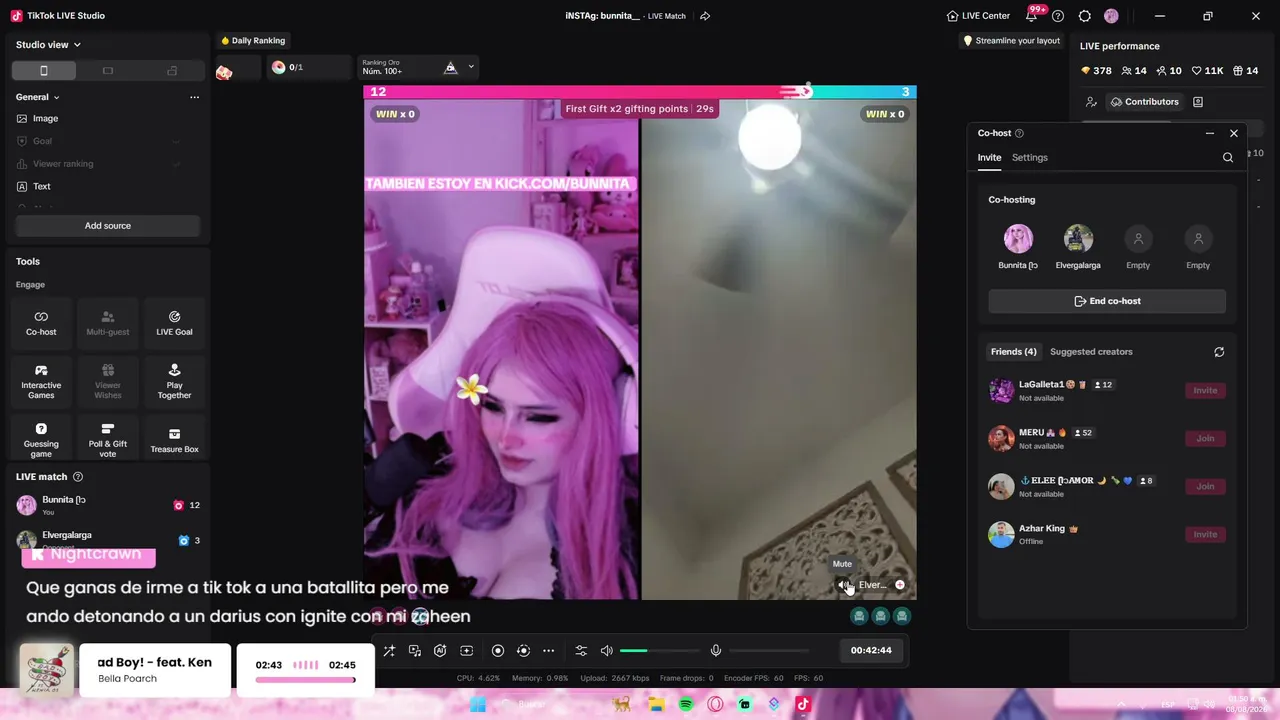Select portrait phone layout
The image size is (1280, 720).
pos(43,70)
